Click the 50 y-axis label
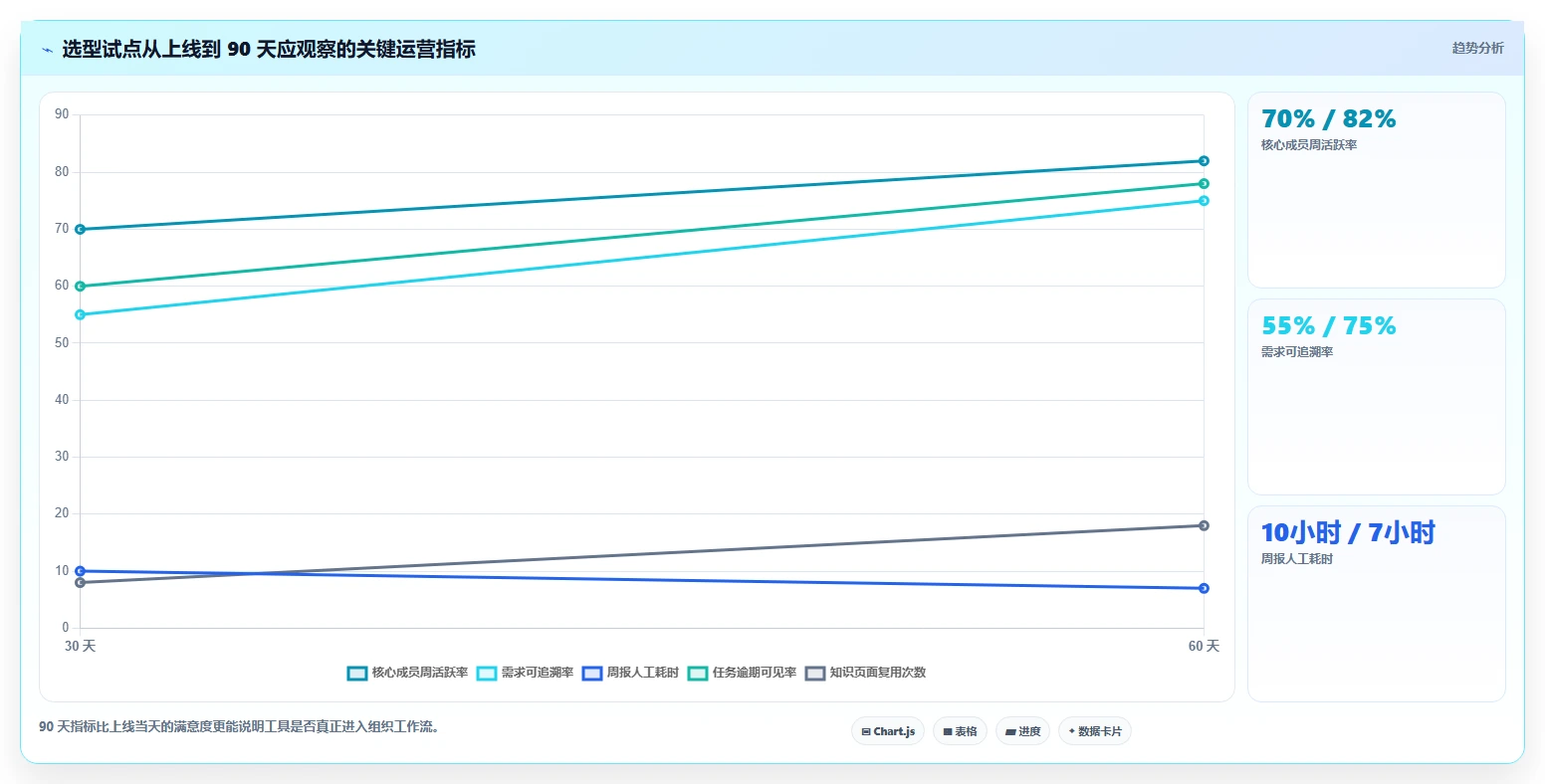The height and width of the screenshot is (784, 1545). point(62,343)
